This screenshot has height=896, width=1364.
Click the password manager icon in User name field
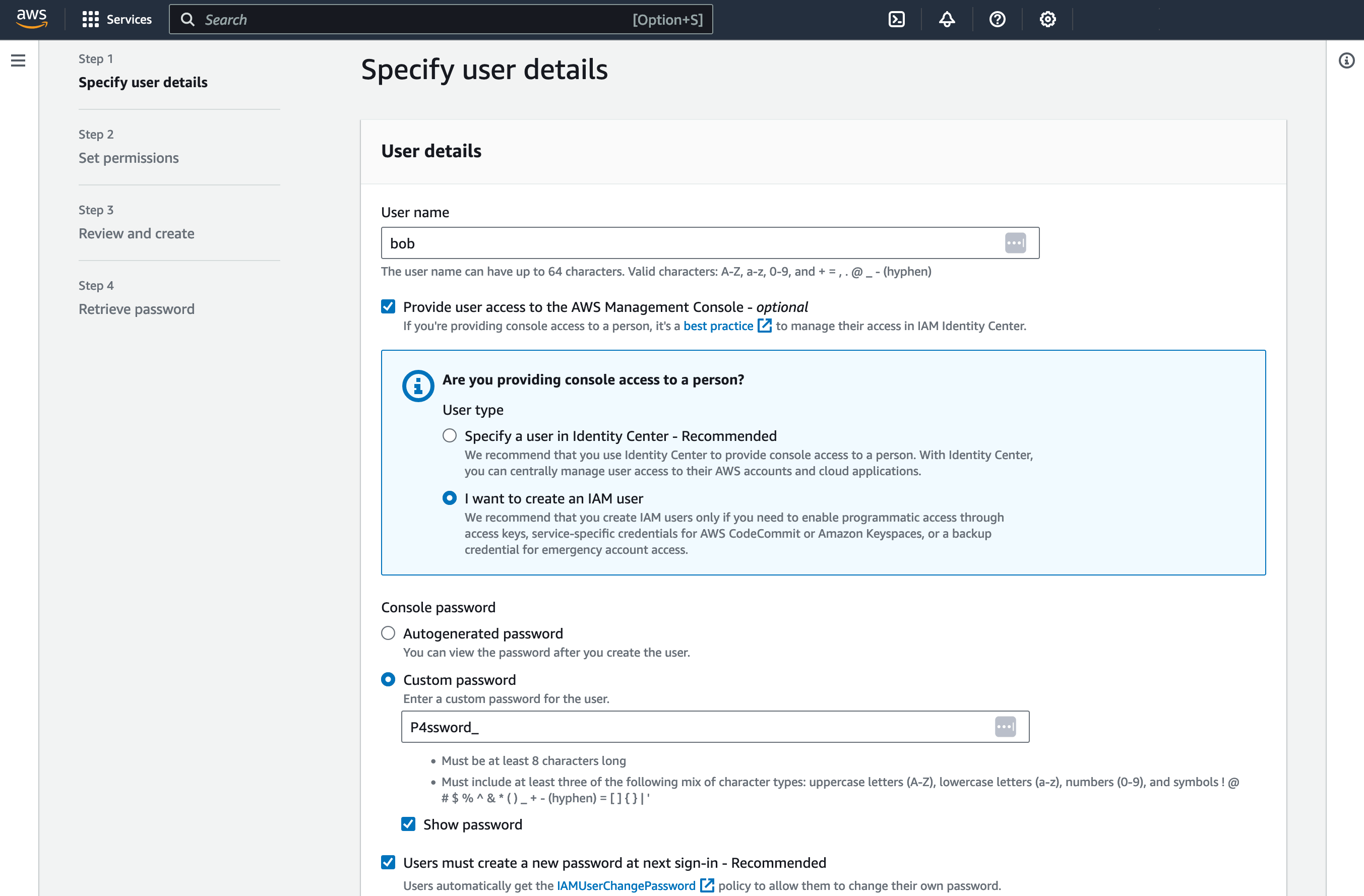pyautogui.click(x=1015, y=243)
